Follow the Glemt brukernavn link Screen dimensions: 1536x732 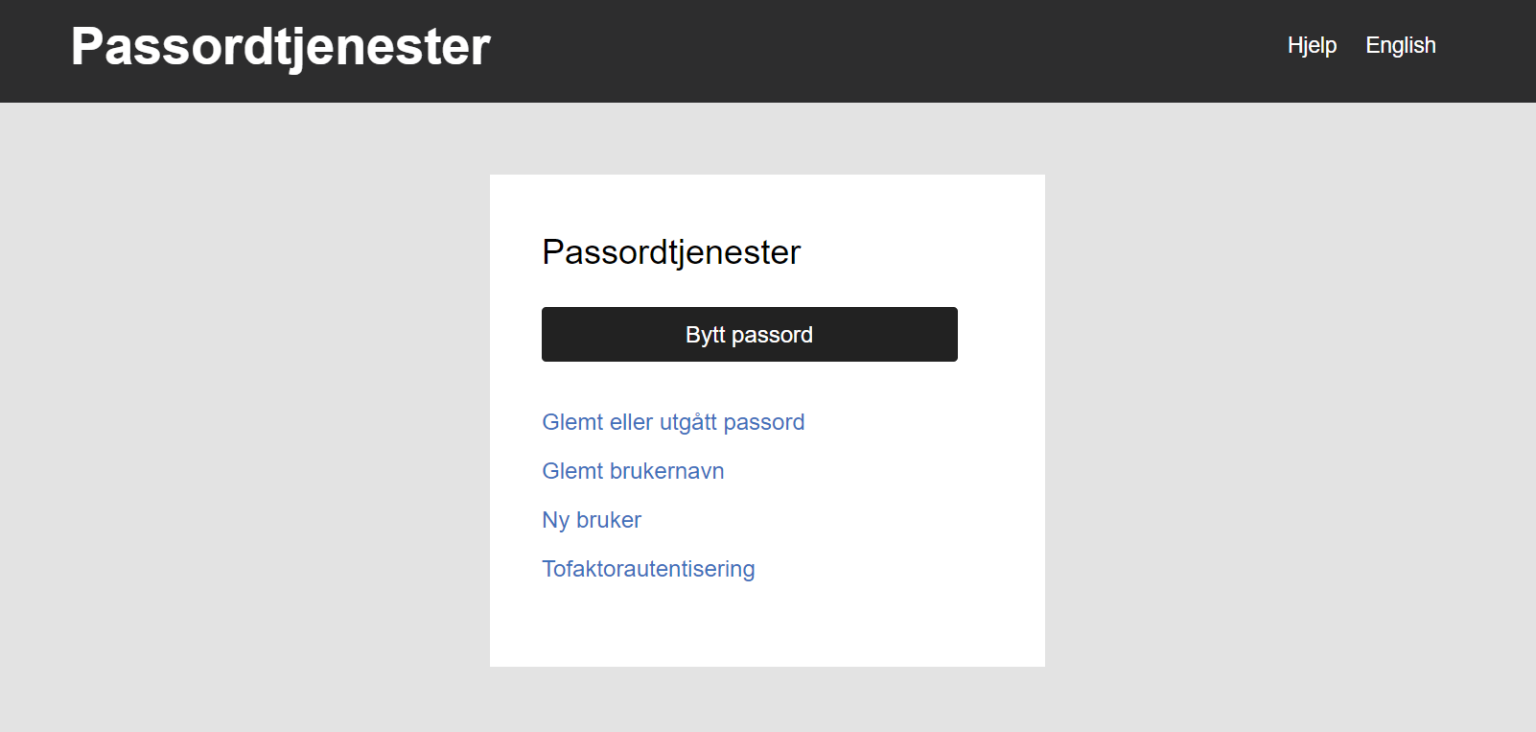click(x=632, y=471)
